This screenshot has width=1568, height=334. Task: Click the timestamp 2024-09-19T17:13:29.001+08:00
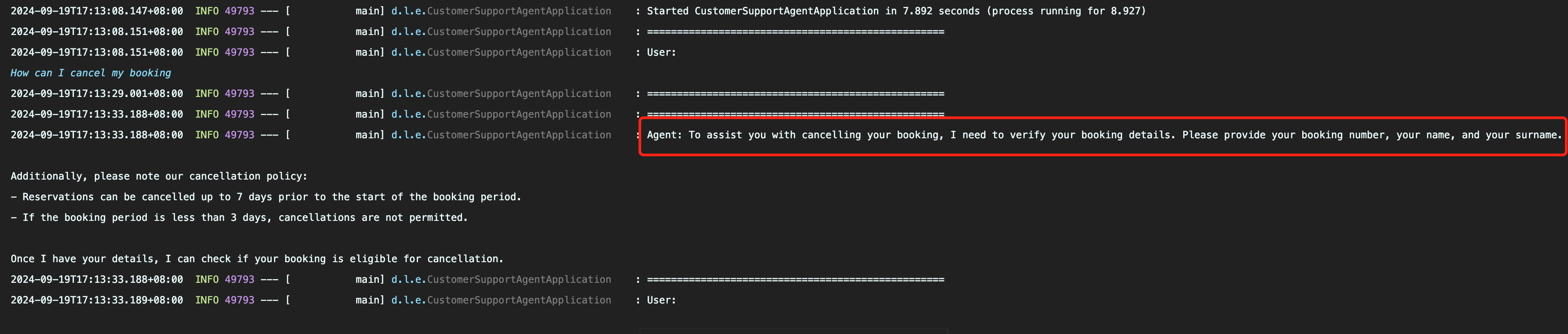(97, 94)
